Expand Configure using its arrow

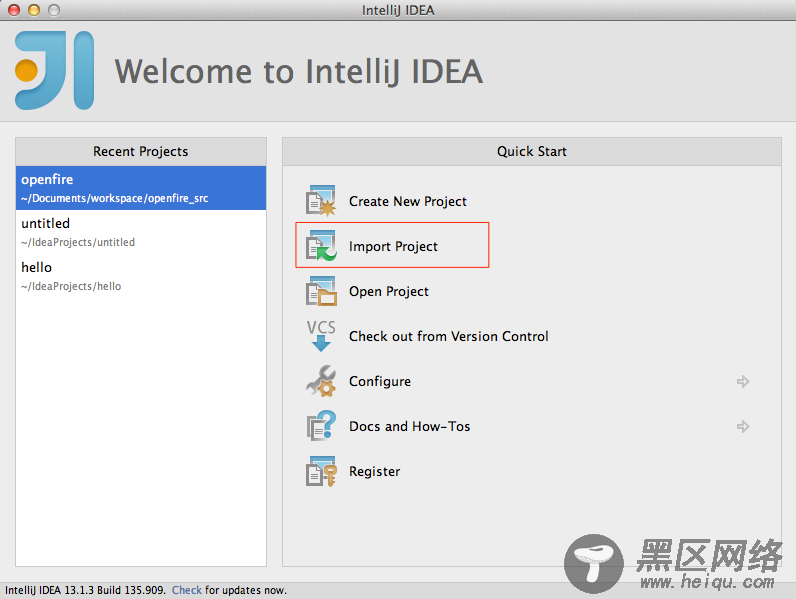pyautogui.click(x=743, y=381)
